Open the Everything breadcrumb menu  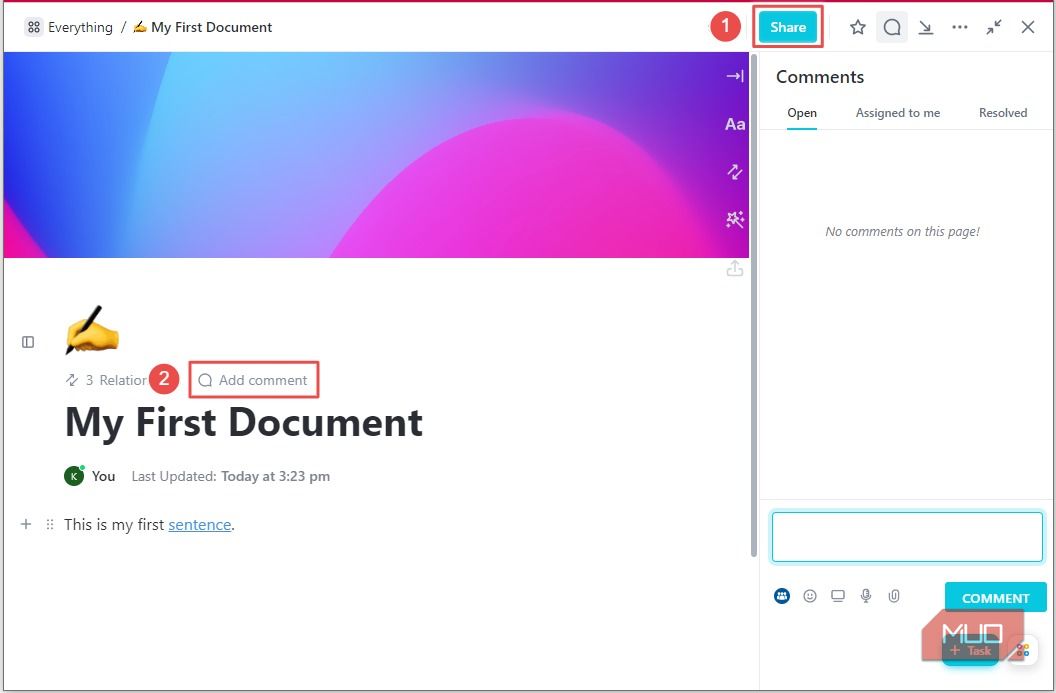[x=69, y=27]
